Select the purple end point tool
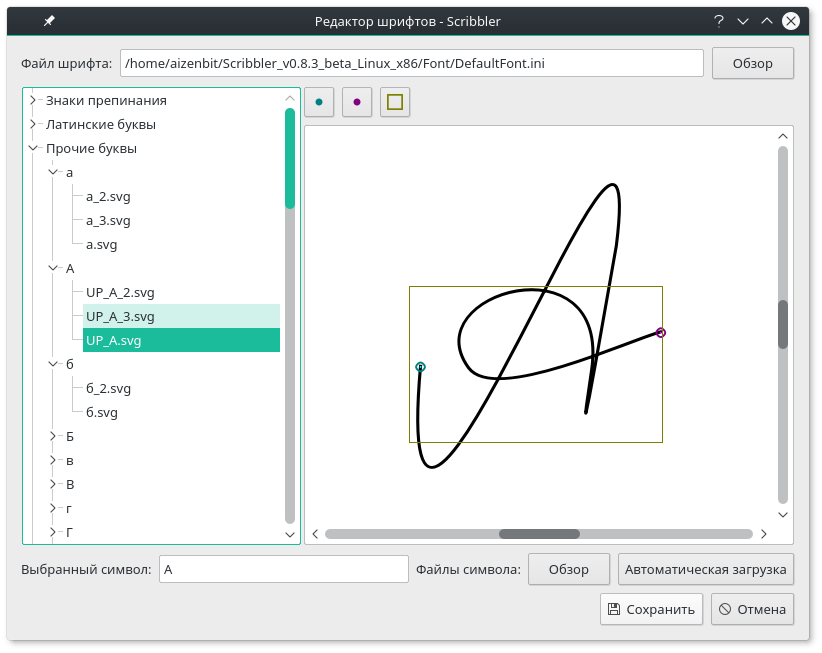This screenshot has width=822, height=653. point(357,102)
